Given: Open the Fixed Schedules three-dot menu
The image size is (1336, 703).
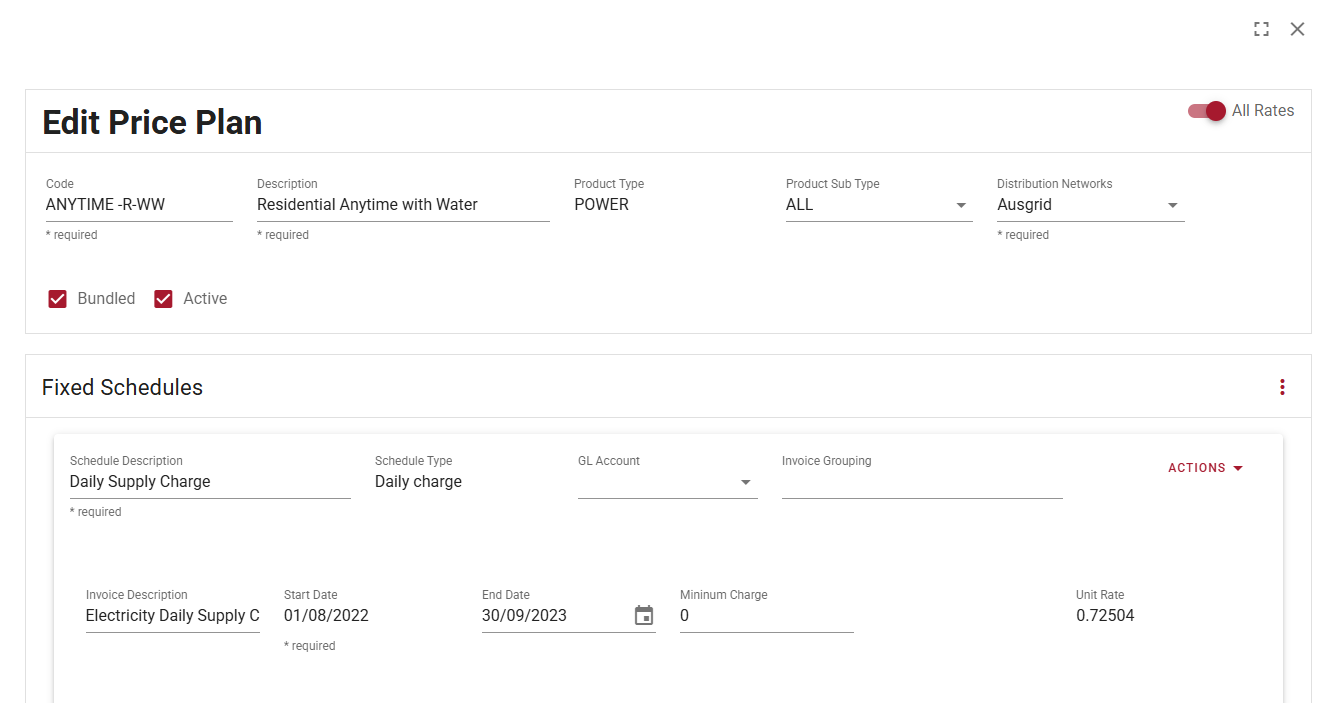Looking at the screenshot, I should (x=1282, y=387).
